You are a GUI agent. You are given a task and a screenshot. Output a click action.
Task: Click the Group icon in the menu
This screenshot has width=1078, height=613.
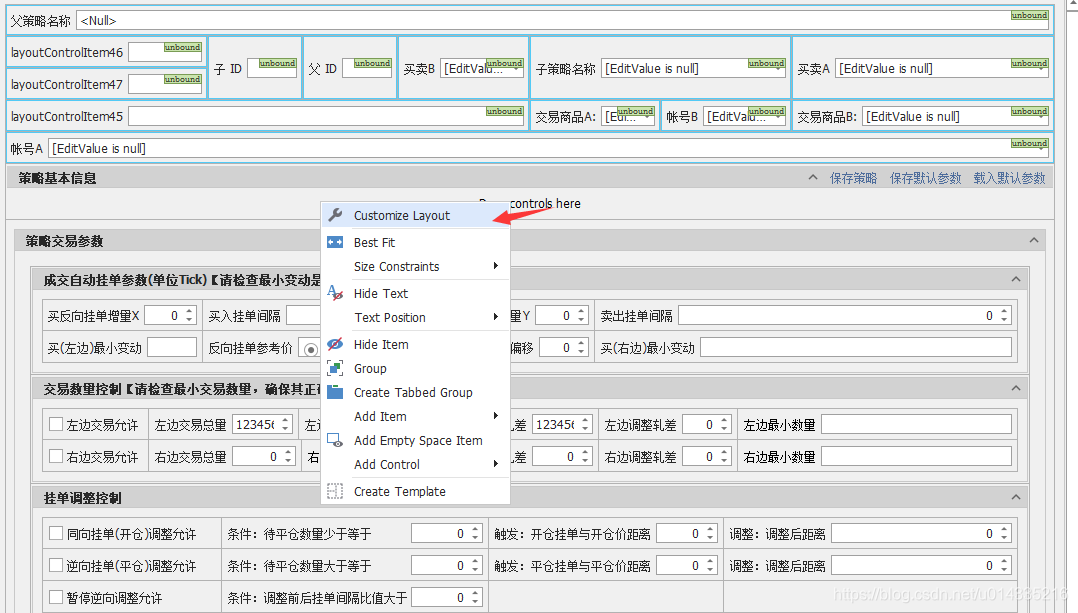point(335,368)
